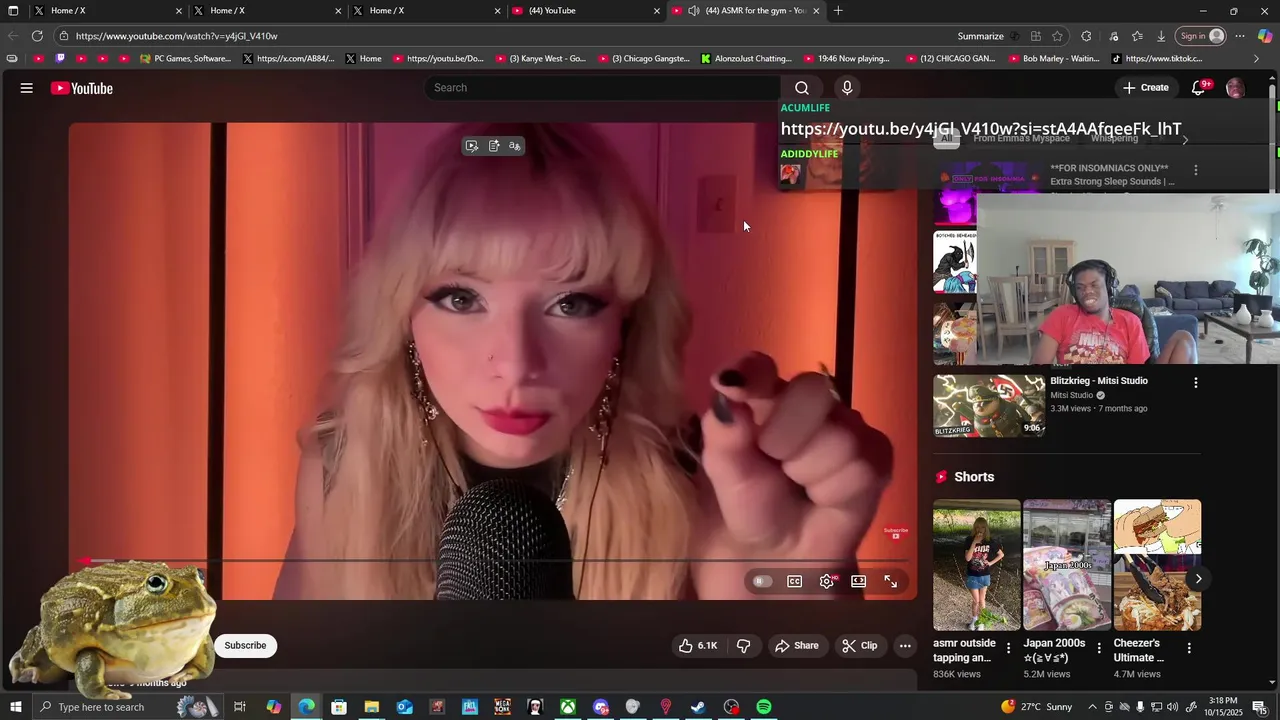Open options for Blitzkrieg - Mitsi Studio video
The height and width of the screenshot is (720, 1280).
coord(1195,382)
